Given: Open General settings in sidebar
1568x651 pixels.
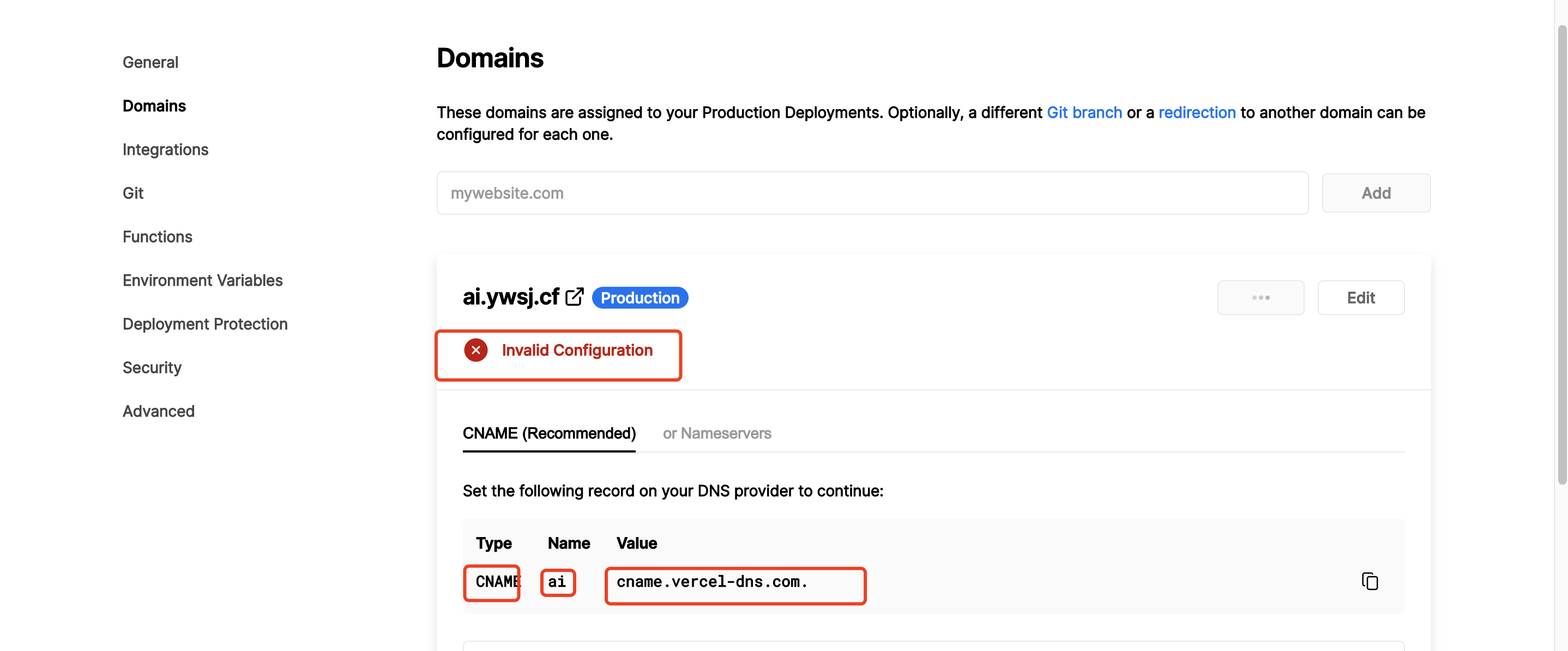Looking at the screenshot, I should [150, 62].
